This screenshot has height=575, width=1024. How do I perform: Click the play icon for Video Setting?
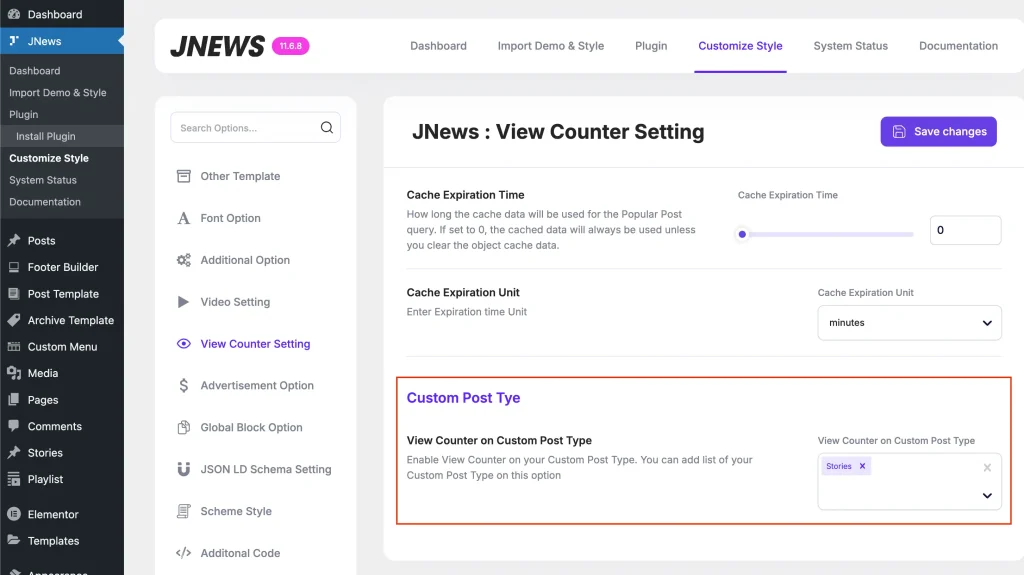click(184, 302)
